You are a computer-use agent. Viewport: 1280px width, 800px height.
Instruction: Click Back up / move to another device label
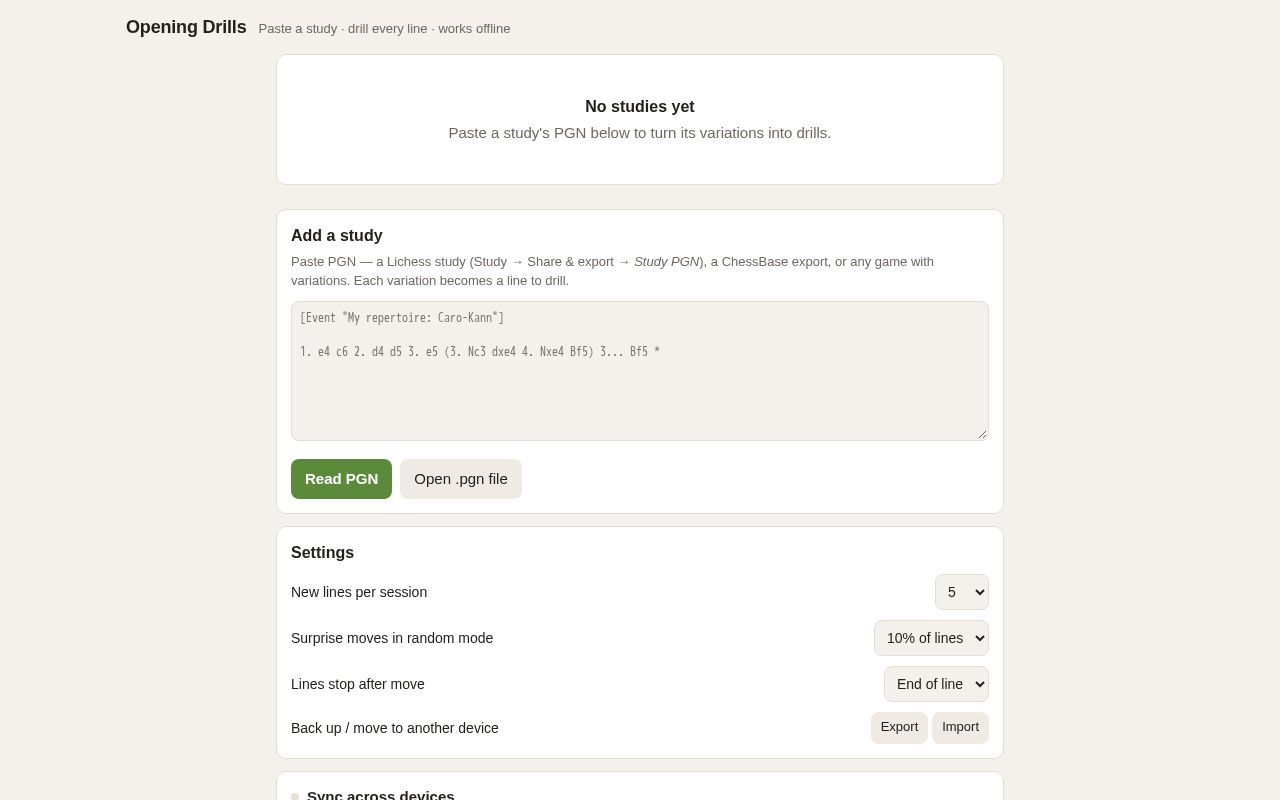click(x=395, y=728)
